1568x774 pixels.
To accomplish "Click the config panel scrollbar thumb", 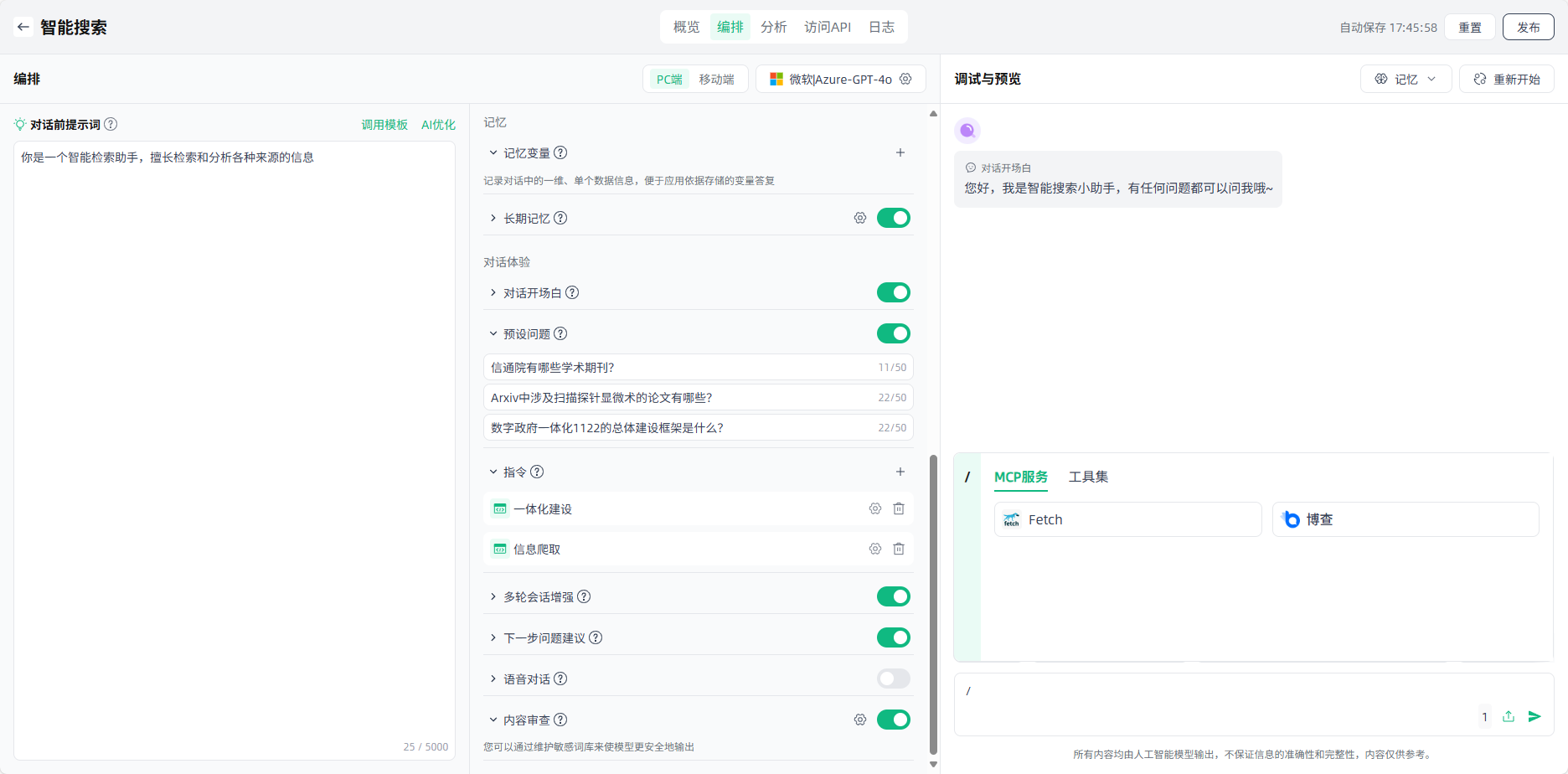I will pos(933,605).
